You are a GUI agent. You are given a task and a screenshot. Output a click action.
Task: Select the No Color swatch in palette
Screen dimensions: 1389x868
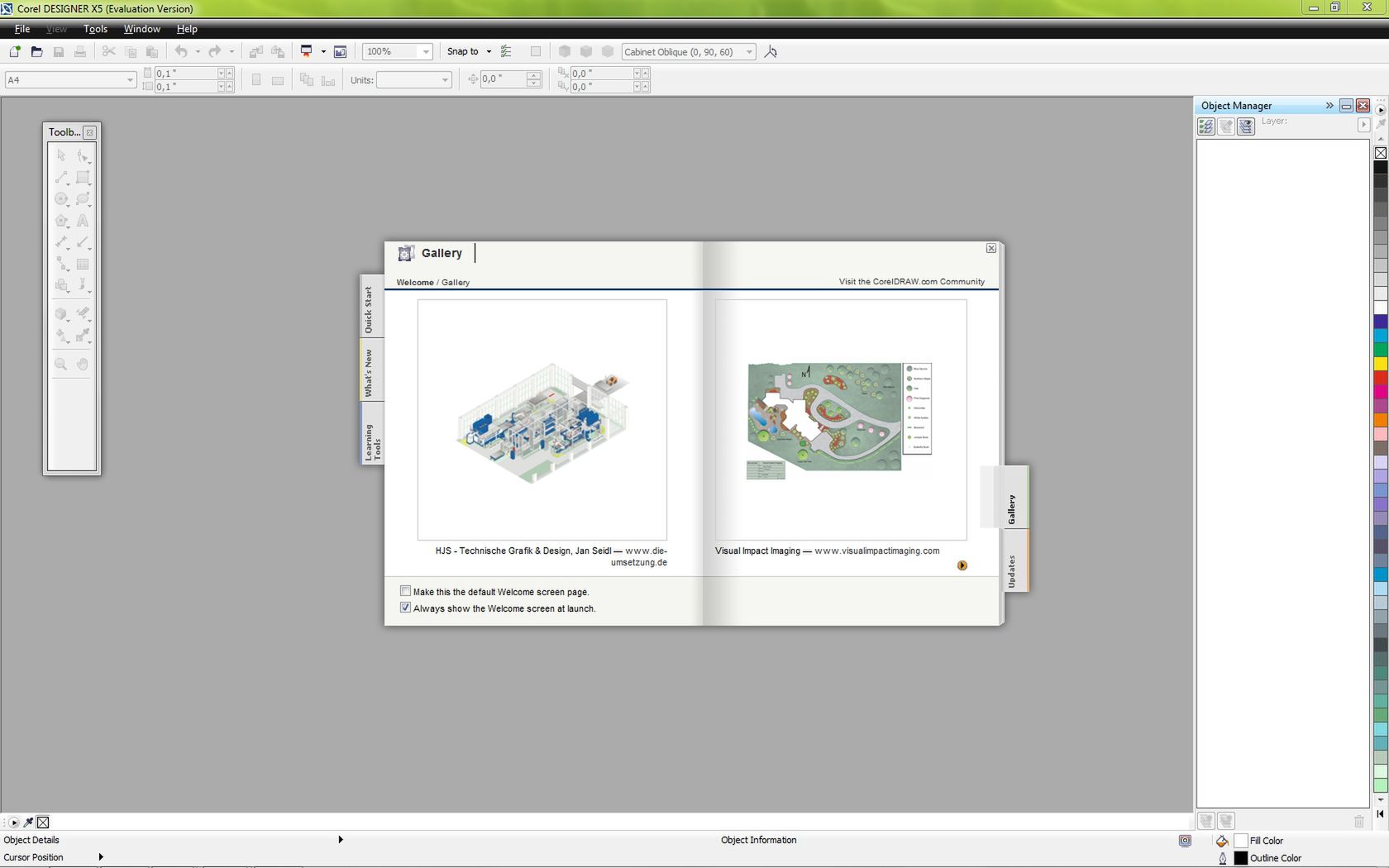pyautogui.click(x=1381, y=152)
